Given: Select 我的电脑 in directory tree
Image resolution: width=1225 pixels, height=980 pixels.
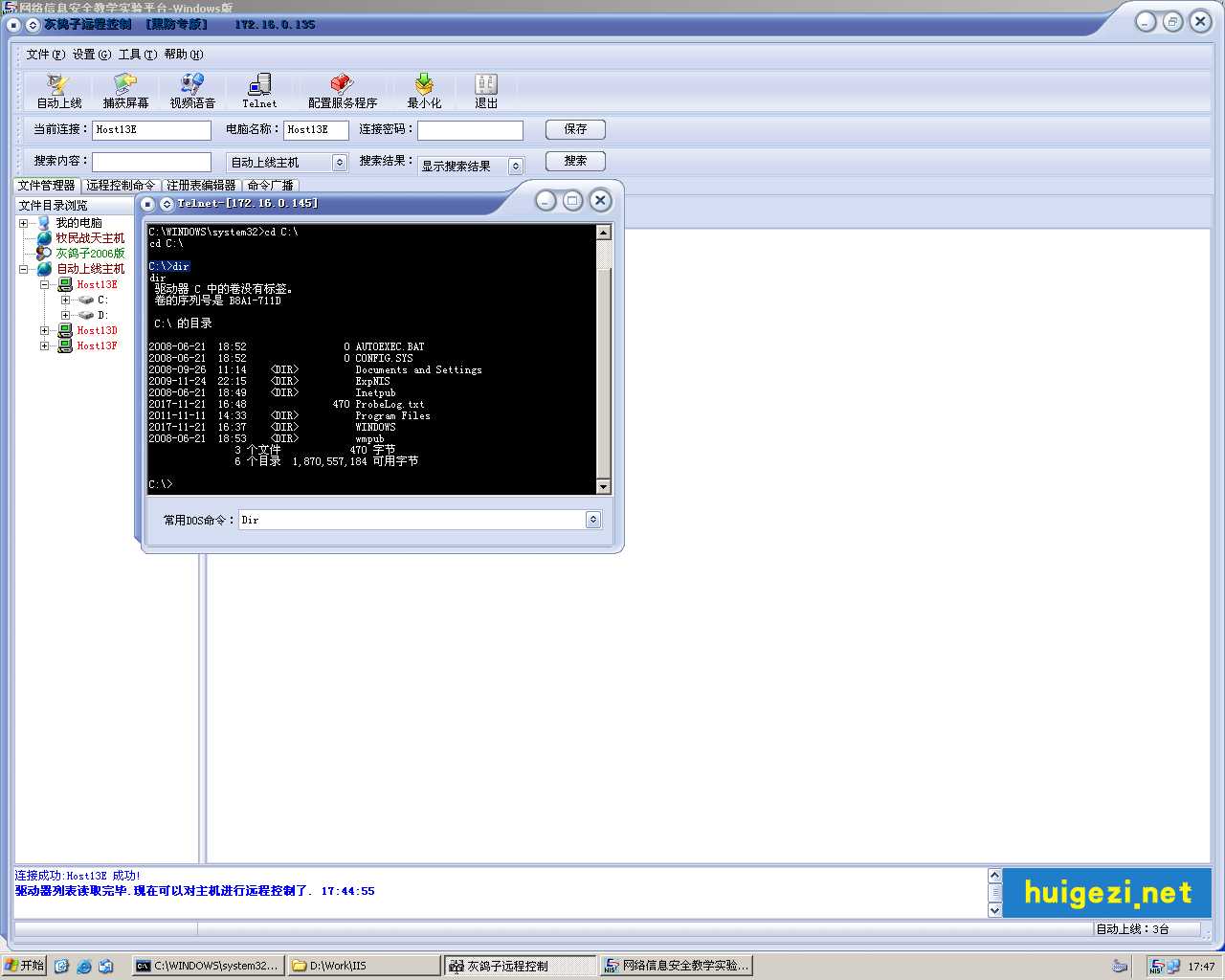Looking at the screenshot, I should 78,223.
